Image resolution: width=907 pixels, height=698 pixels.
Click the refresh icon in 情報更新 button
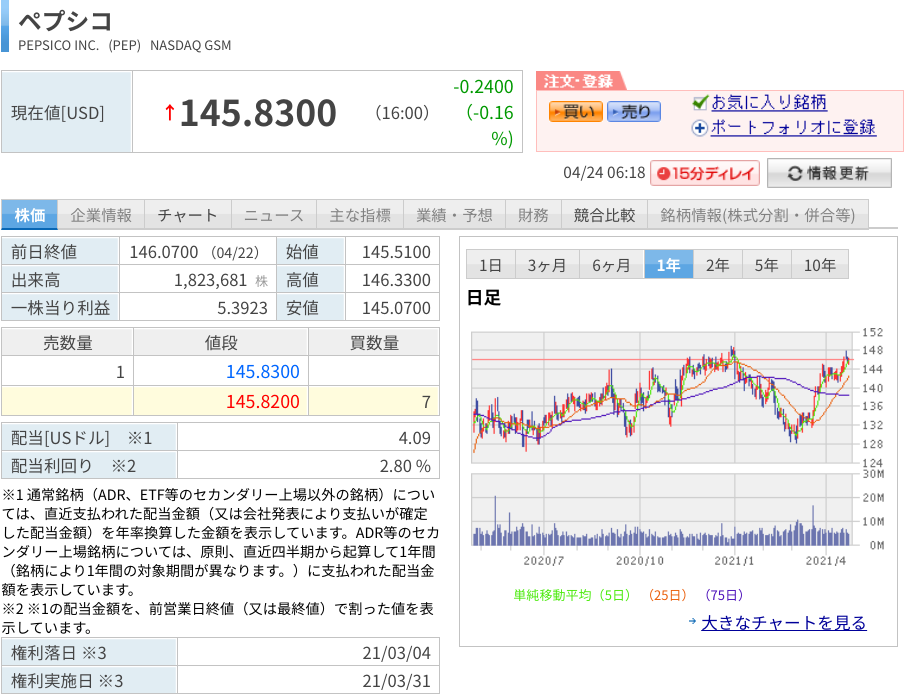tap(795, 173)
